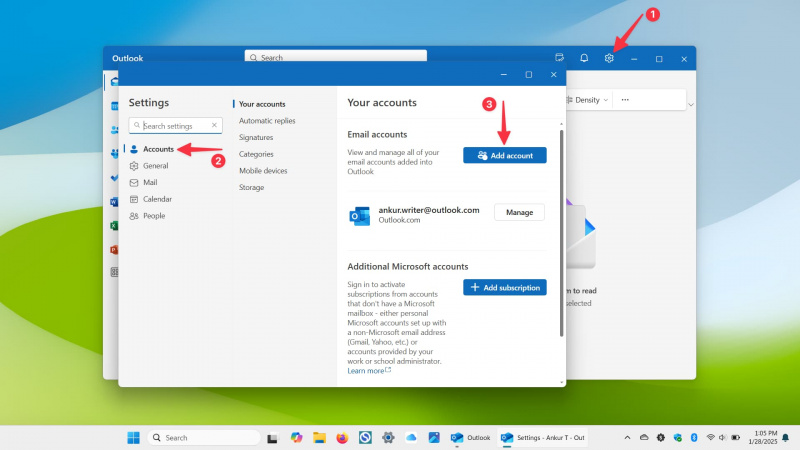Click the Add account button
Screen dimensions: 800x450
[x=505, y=155]
